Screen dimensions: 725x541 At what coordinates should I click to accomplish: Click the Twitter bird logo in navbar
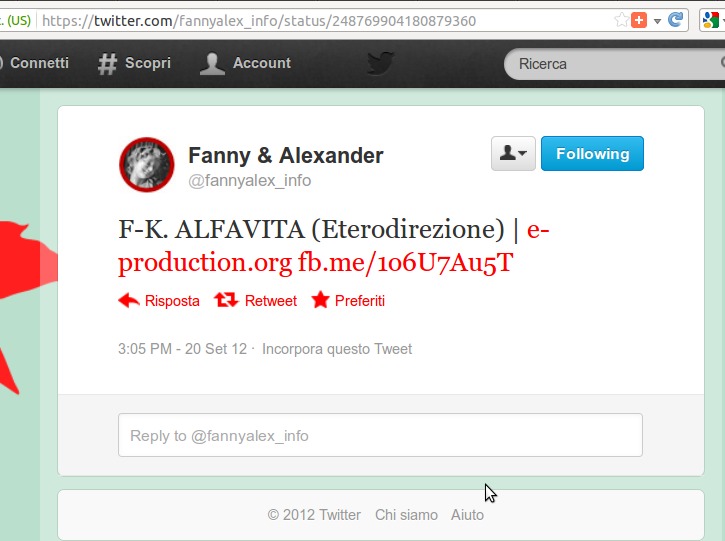[381, 63]
